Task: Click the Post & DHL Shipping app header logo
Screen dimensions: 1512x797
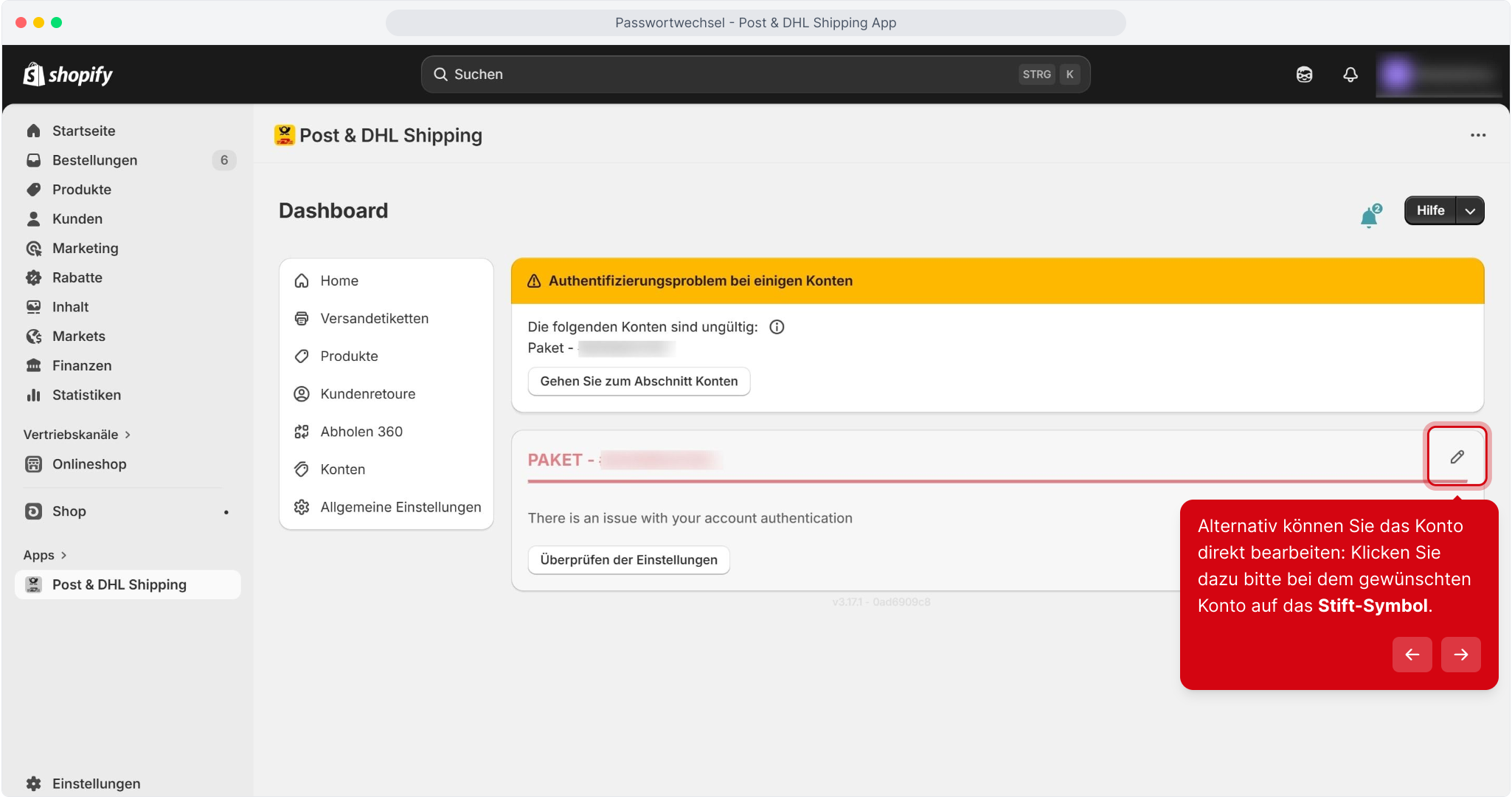Action: (x=285, y=135)
